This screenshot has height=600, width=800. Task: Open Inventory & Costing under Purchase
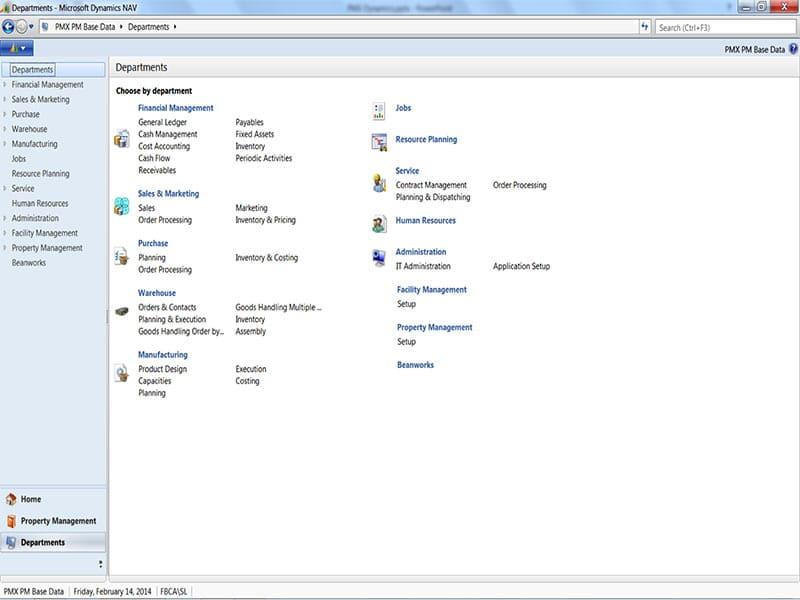(x=266, y=258)
